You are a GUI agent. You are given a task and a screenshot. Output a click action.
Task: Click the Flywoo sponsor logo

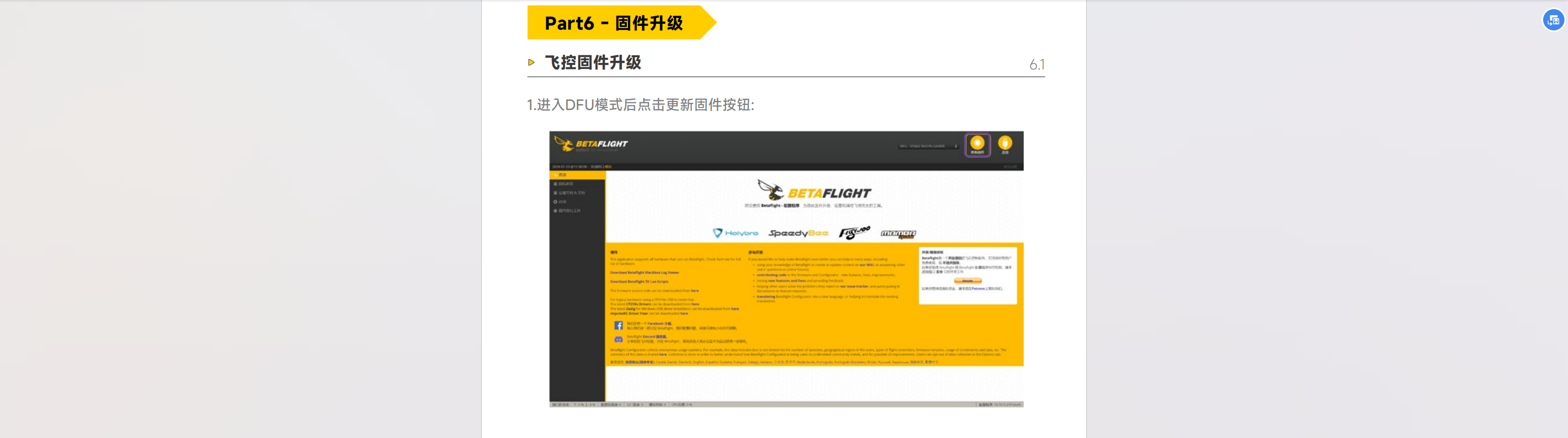(854, 232)
